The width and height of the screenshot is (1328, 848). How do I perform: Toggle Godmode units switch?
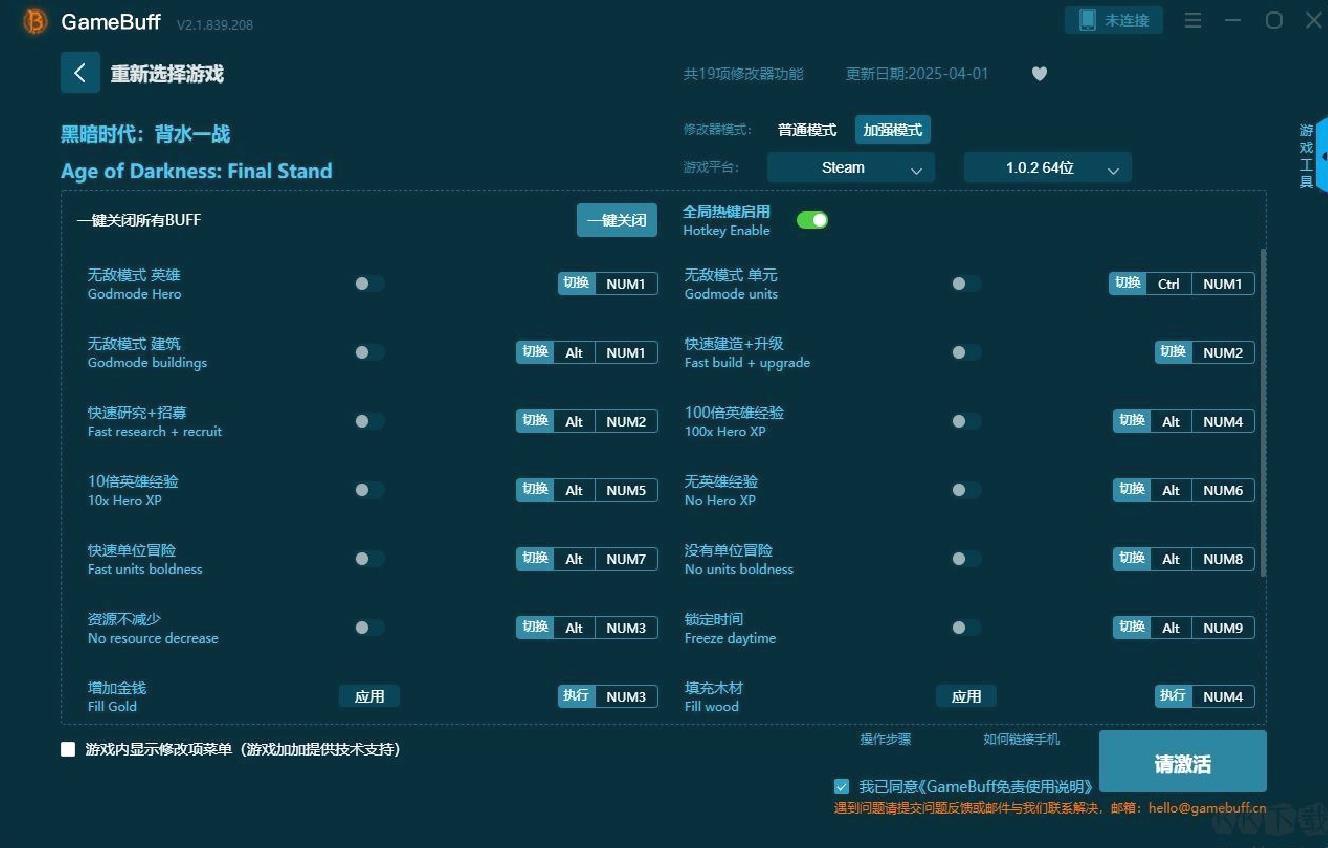click(x=966, y=284)
